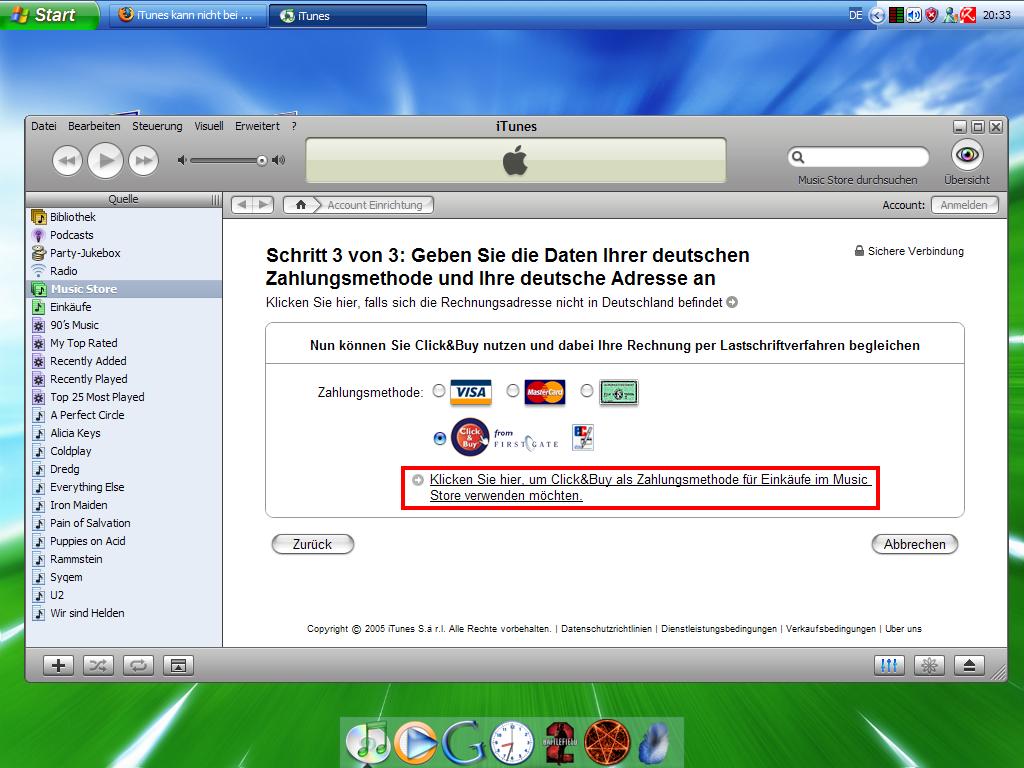Screen dimensions: 1024x768
Task: Open the equalizer window button
Action: pos(889,665)
